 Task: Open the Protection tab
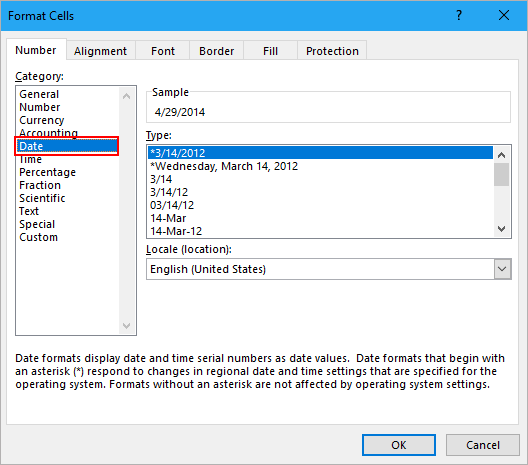pos(332,51)
